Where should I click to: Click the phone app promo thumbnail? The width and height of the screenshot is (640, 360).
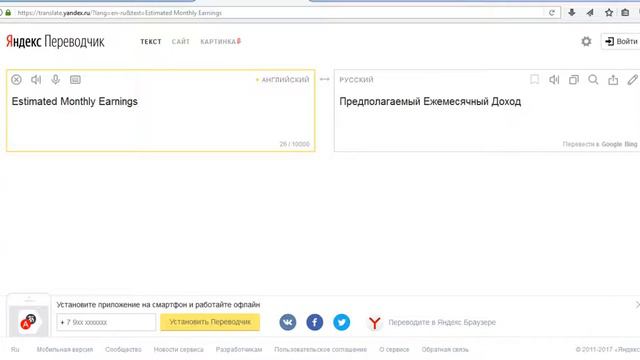(29, 316)
